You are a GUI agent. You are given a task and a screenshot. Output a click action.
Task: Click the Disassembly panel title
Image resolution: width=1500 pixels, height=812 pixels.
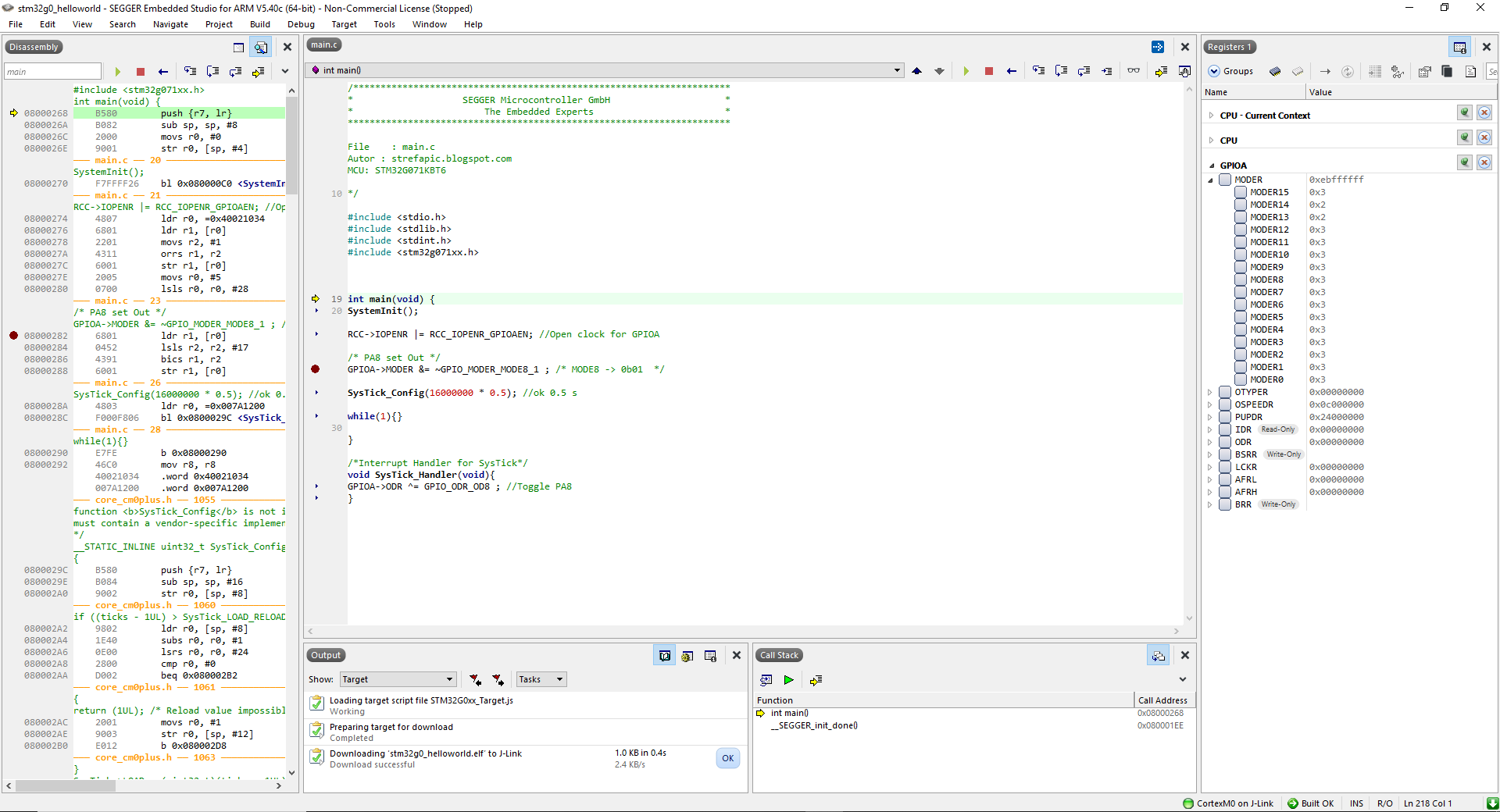34,47
